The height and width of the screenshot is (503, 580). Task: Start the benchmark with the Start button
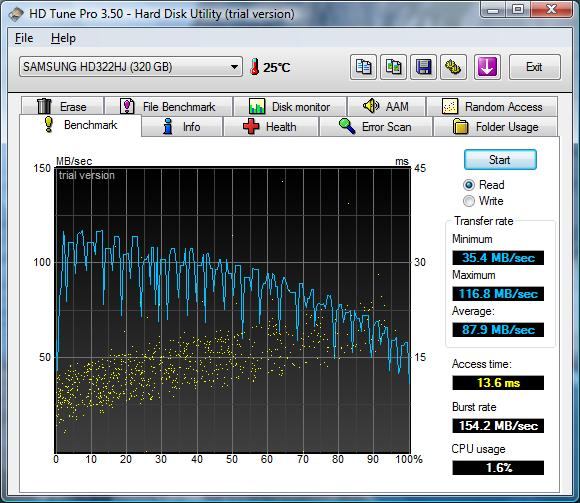pyautogui.click(x=500, y=160)
